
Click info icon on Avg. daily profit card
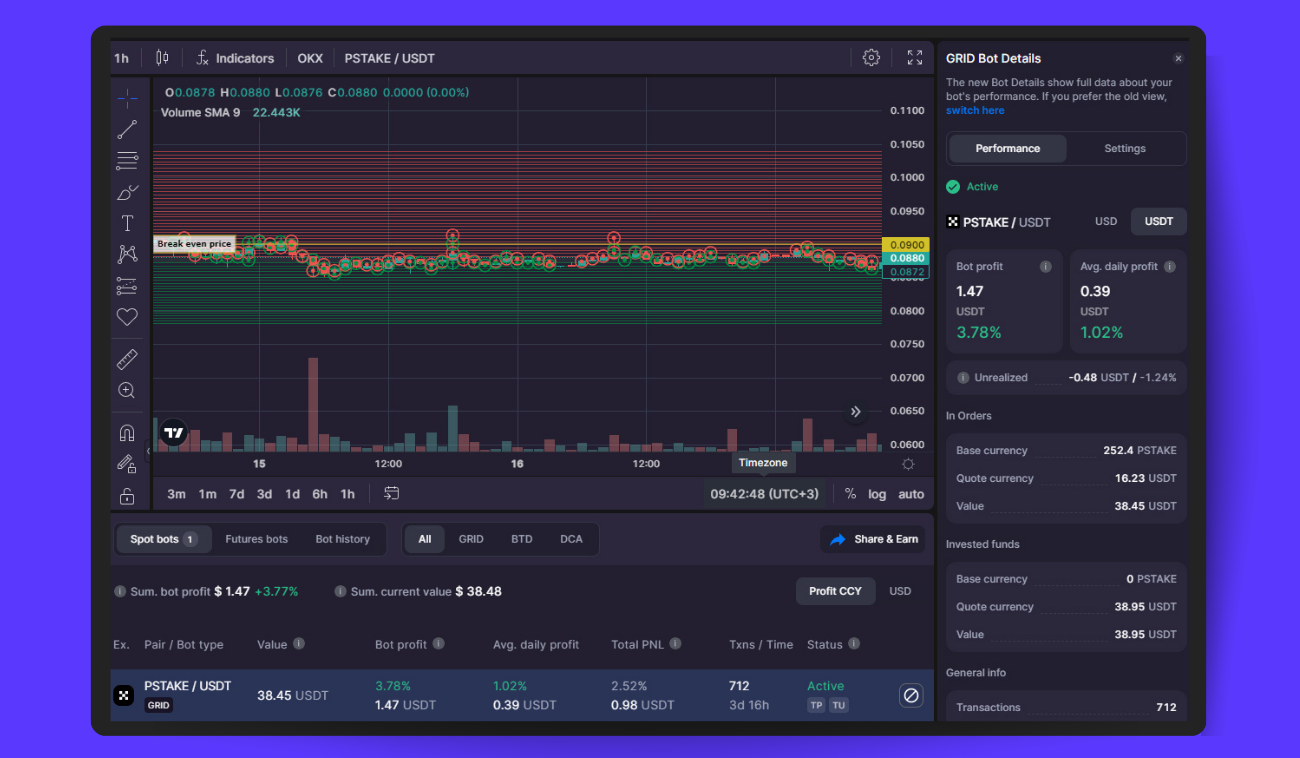click(1170, 267)
